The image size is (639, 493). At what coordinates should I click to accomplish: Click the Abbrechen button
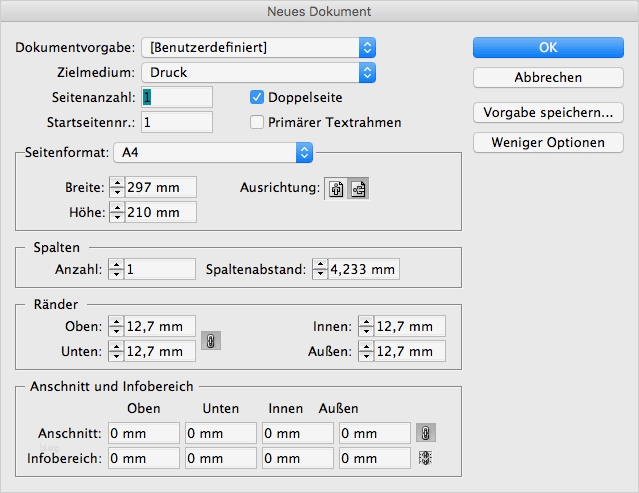pos(548,77)
